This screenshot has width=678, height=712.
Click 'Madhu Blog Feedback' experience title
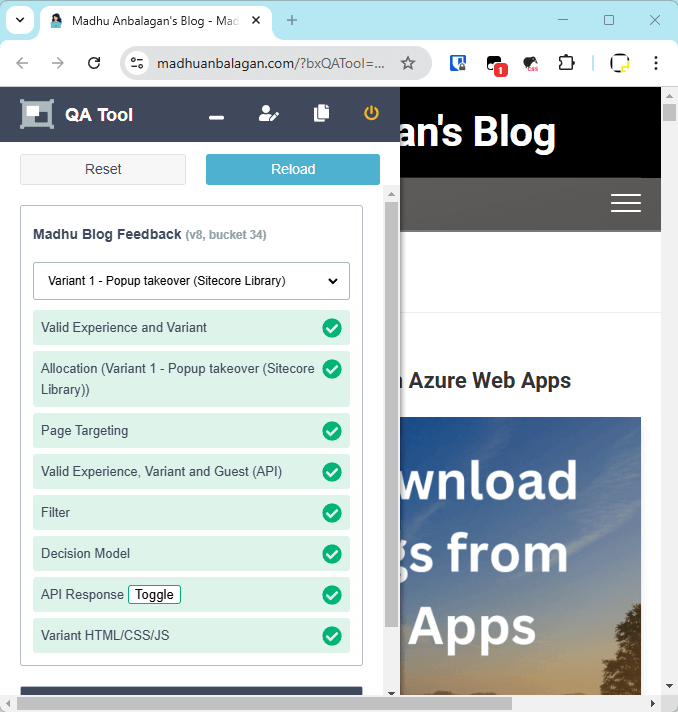[x=107, y=234]
